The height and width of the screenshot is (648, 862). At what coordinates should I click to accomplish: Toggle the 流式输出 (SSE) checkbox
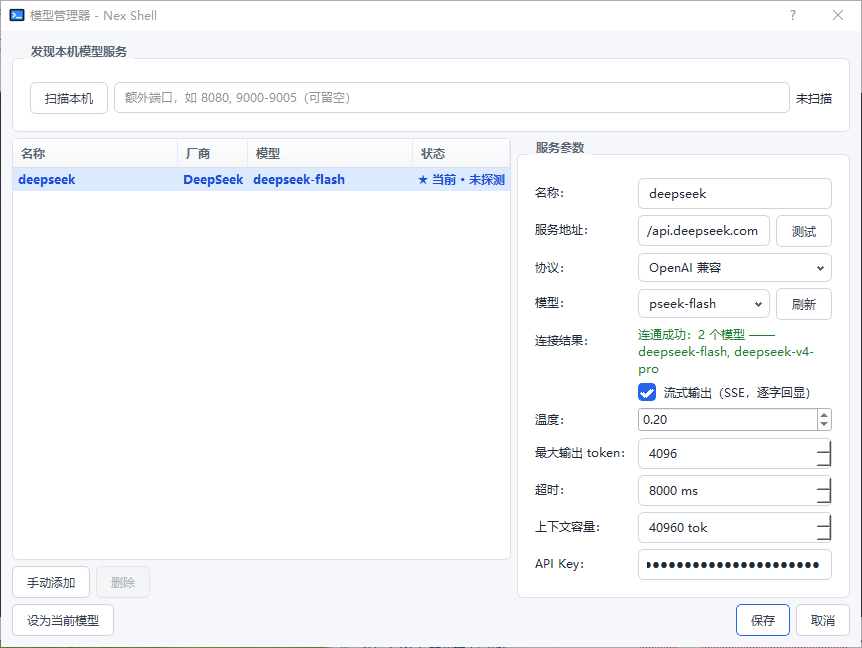pos(647,392)
